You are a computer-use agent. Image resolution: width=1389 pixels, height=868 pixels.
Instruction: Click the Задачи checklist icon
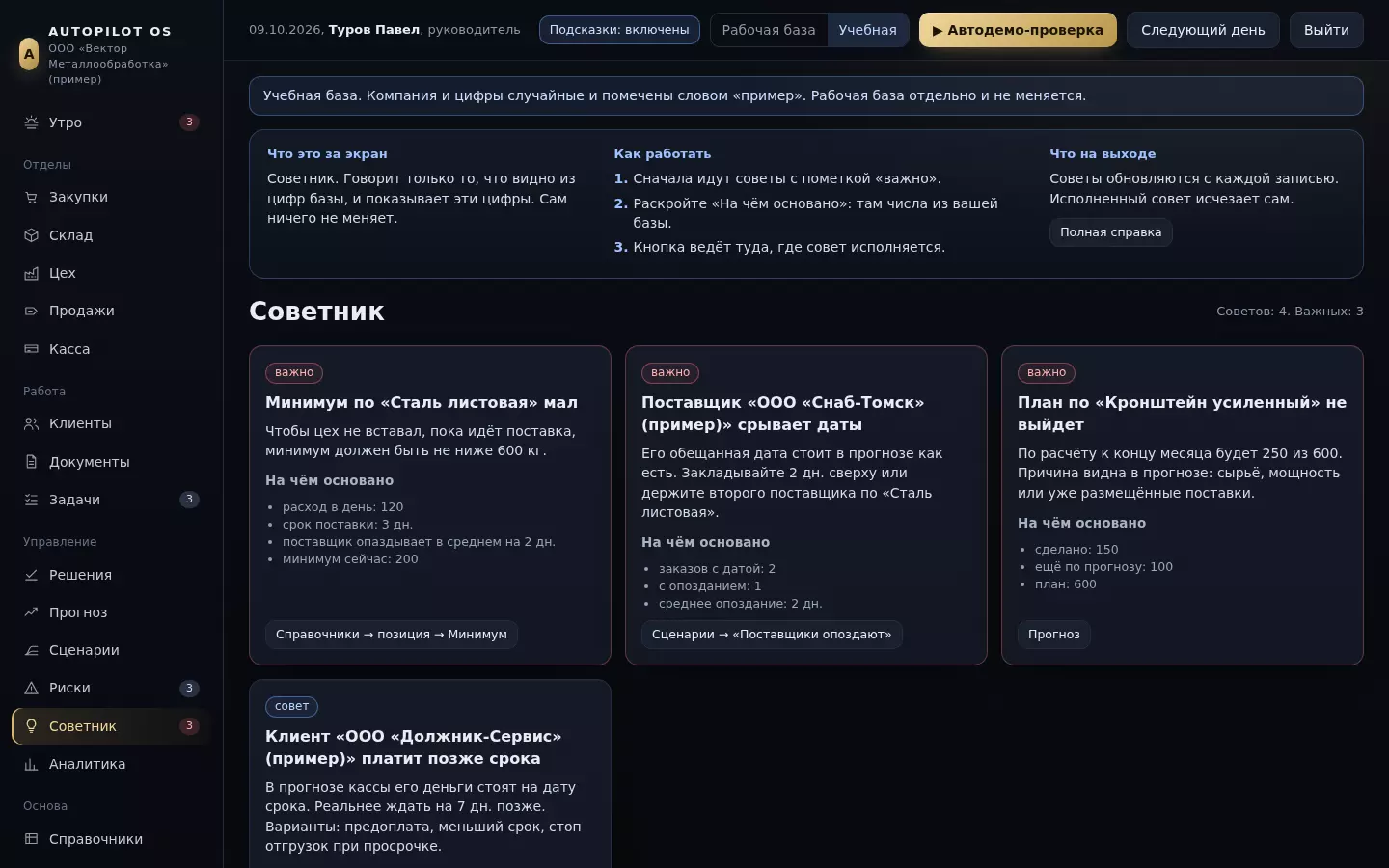(31, 500)
